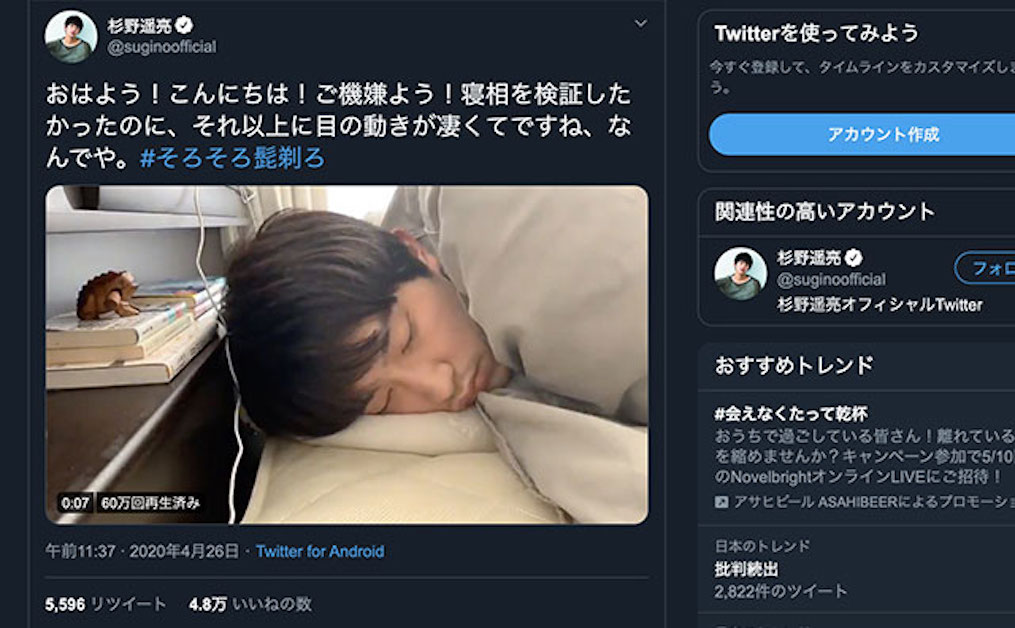Click verified badge next to tweet author name
The width and height of the screenshot is (1015, 628).
pos(185,26)
